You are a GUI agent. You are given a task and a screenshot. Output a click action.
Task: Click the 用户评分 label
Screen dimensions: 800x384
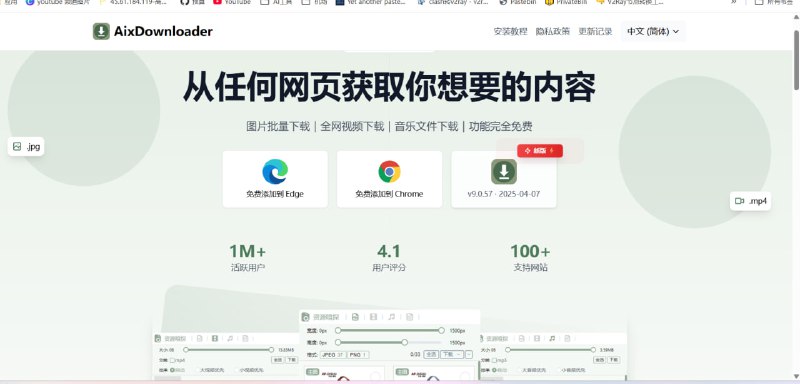coord(389,267)
